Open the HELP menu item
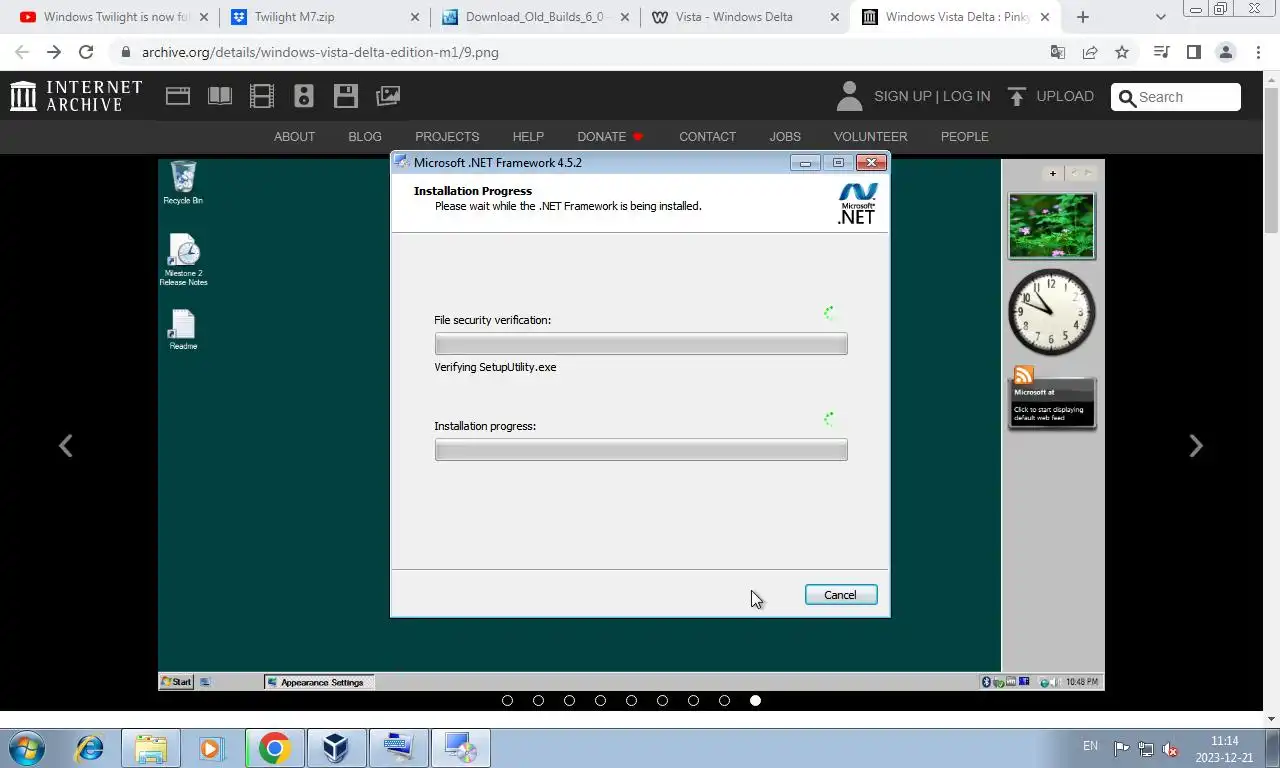1280x768 pixels. point(528,136)
